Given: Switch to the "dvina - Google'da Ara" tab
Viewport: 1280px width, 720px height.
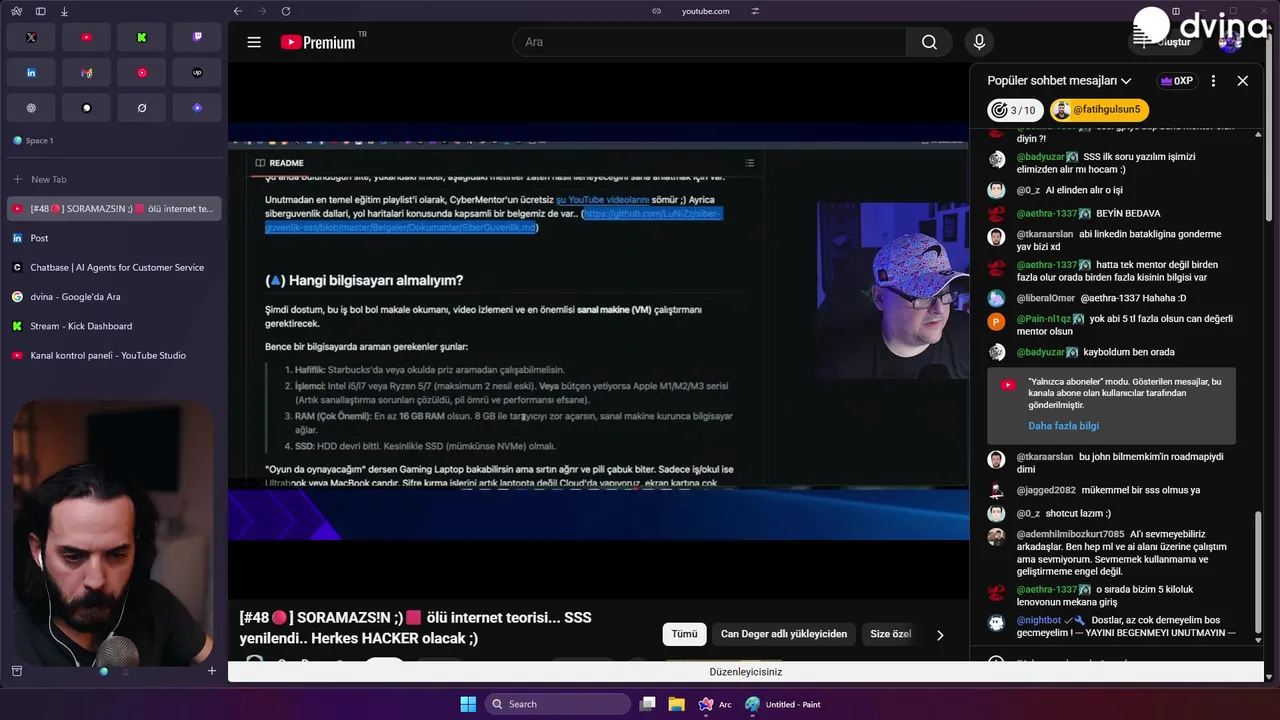Looking at the screenshot, I should (x=114, y=296).
